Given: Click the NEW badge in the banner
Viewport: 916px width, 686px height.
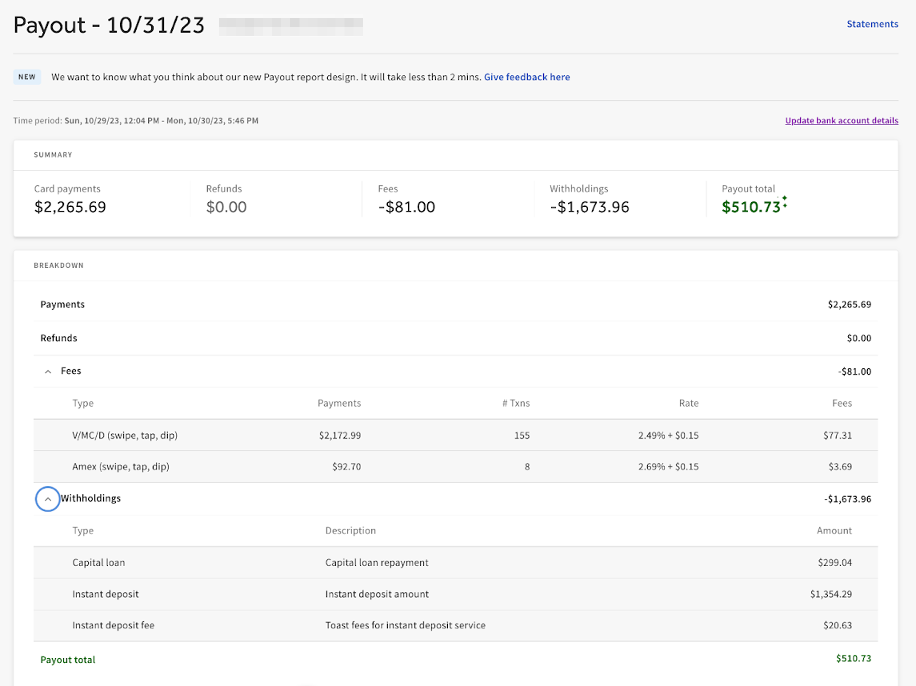Looking at the screenshot, I should click(x=27, y=77).
